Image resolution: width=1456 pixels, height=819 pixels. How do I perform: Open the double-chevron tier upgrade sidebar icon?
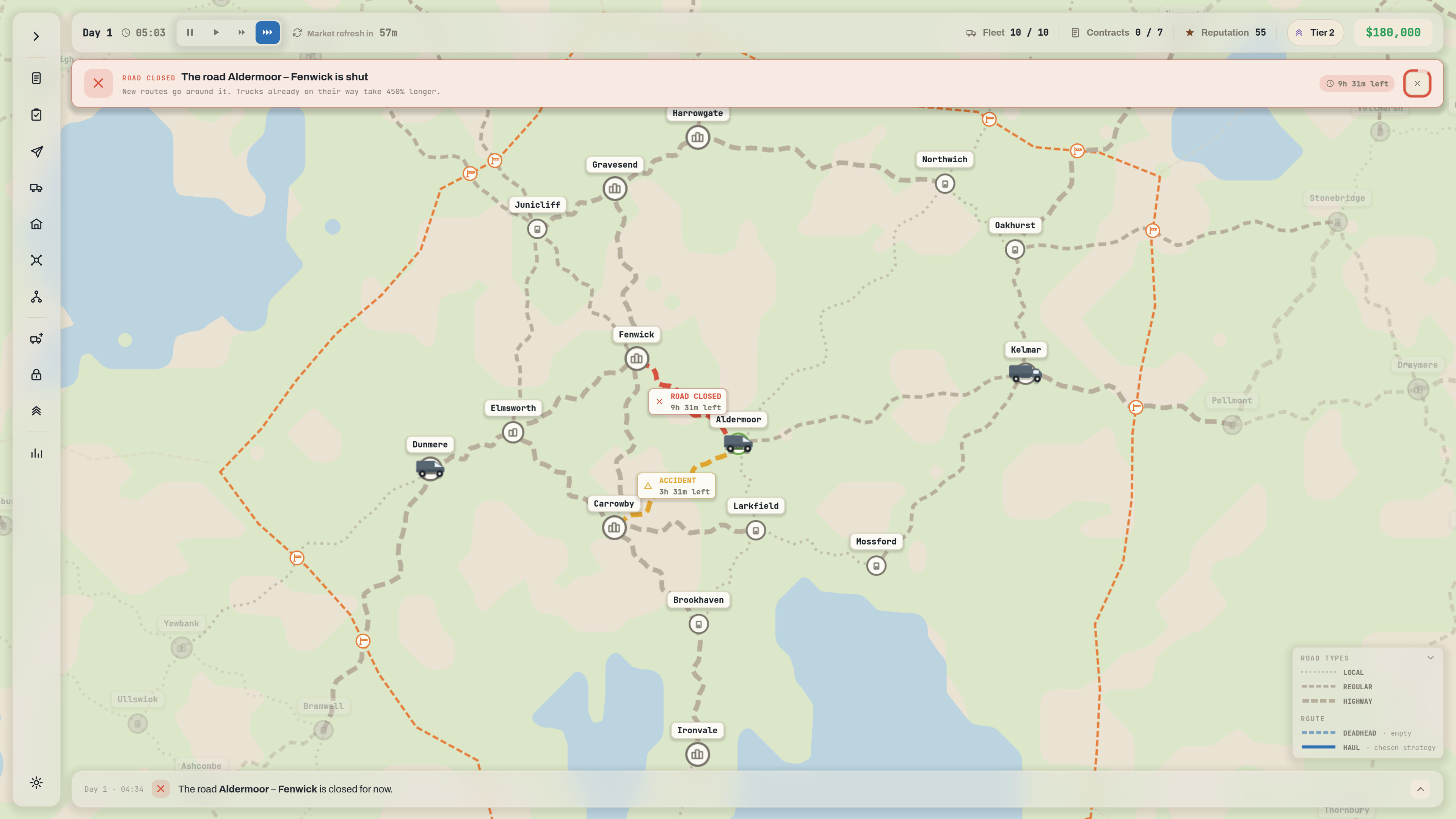click(36, 411)
